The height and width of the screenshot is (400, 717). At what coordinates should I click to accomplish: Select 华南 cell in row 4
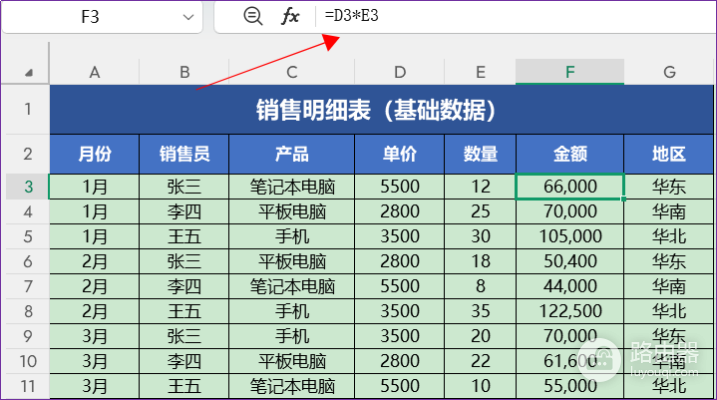[669, 212]
